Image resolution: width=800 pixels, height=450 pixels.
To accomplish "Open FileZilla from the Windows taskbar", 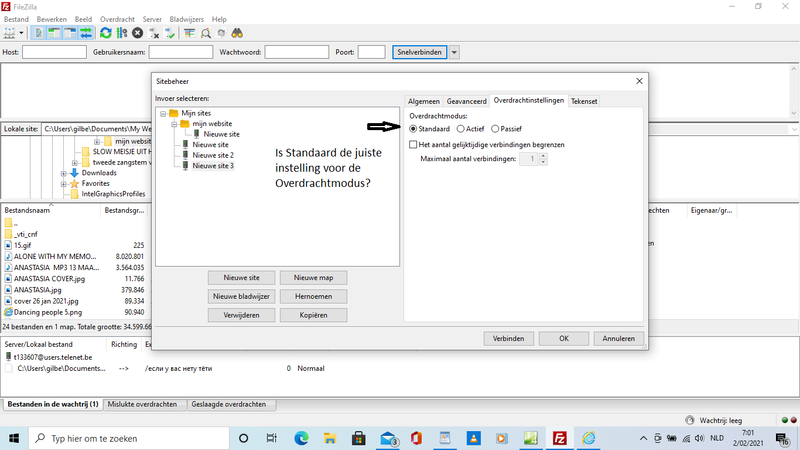I will 561,438.
